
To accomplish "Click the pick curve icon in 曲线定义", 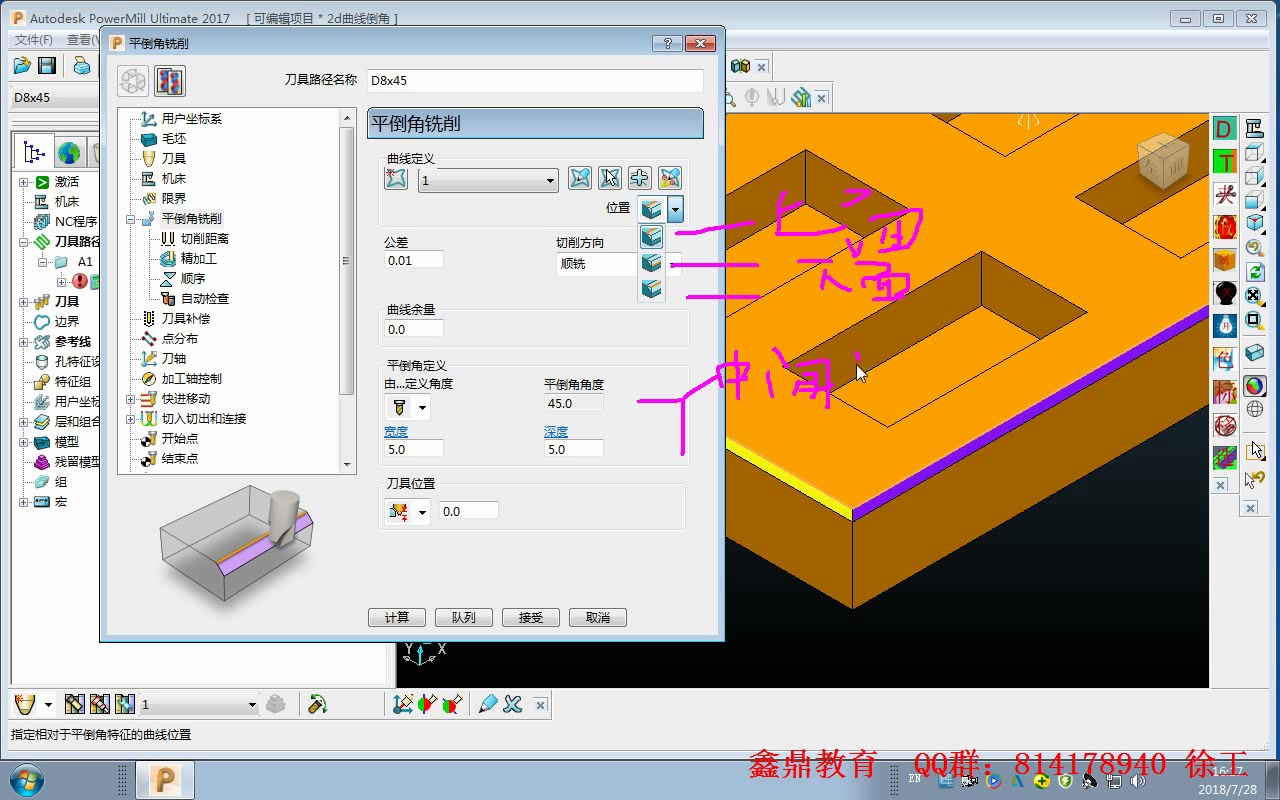I will 397,179.
